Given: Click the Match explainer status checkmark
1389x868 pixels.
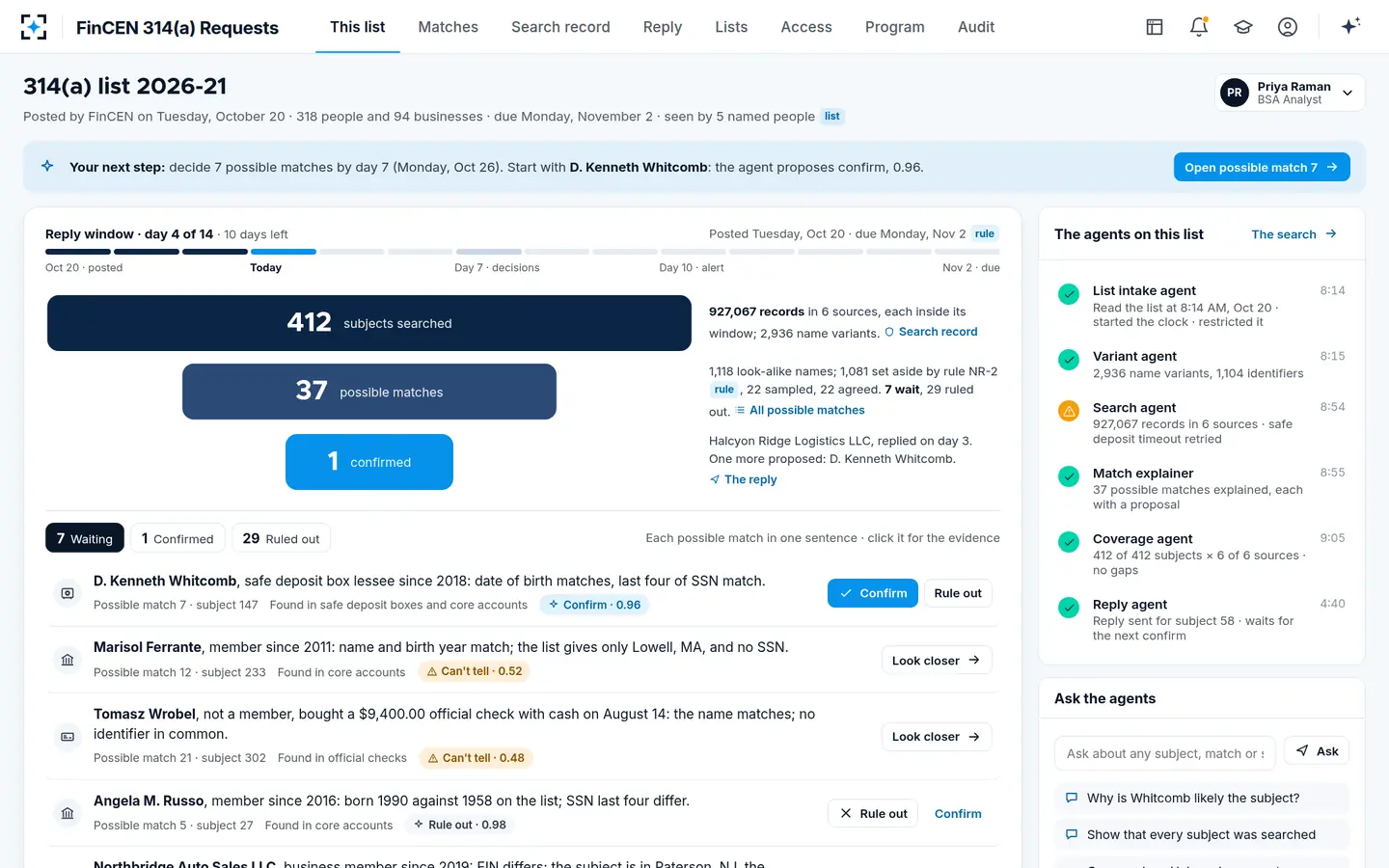Looking at the screenshot, I should 1069,476.
